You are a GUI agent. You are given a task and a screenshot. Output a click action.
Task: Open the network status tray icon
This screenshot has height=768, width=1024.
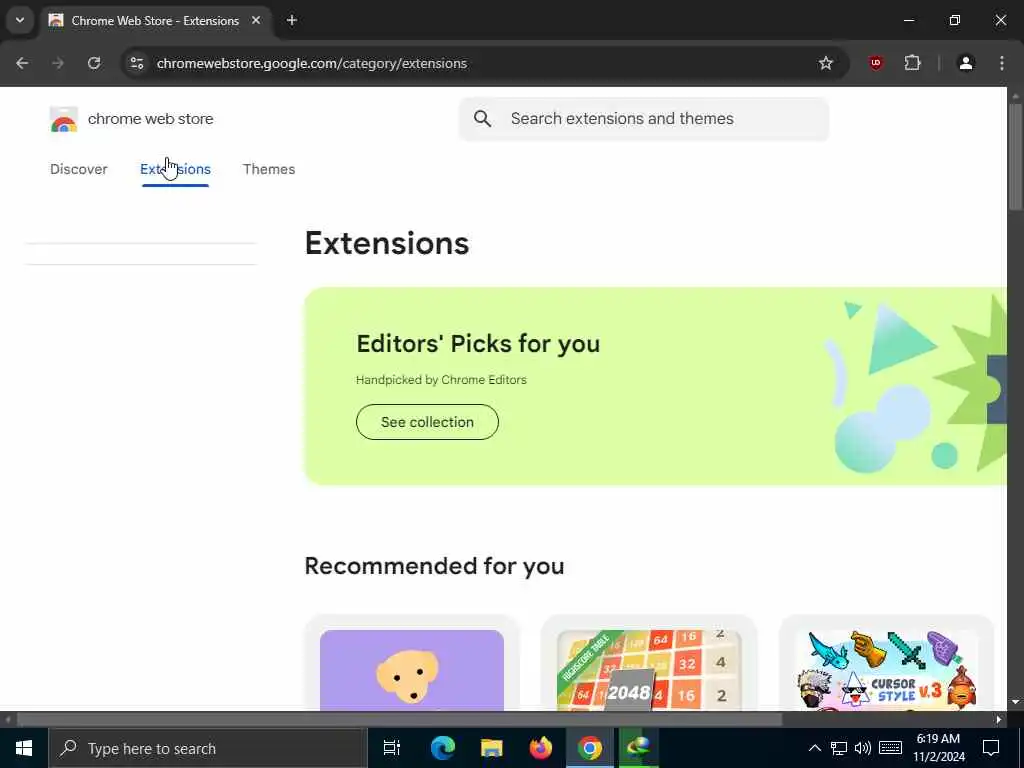(839, 748)
